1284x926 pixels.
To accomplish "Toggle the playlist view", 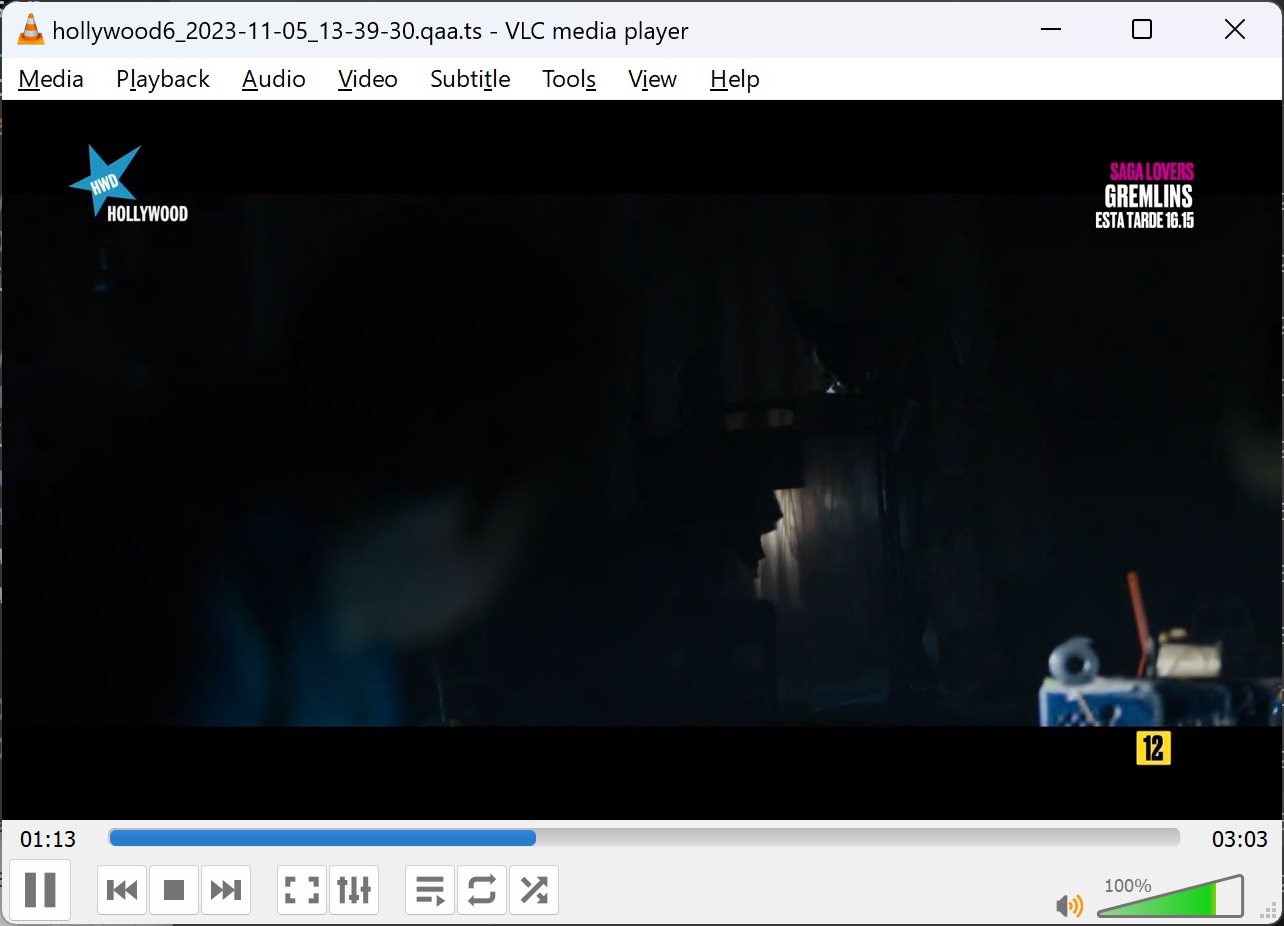I will 430,890.
